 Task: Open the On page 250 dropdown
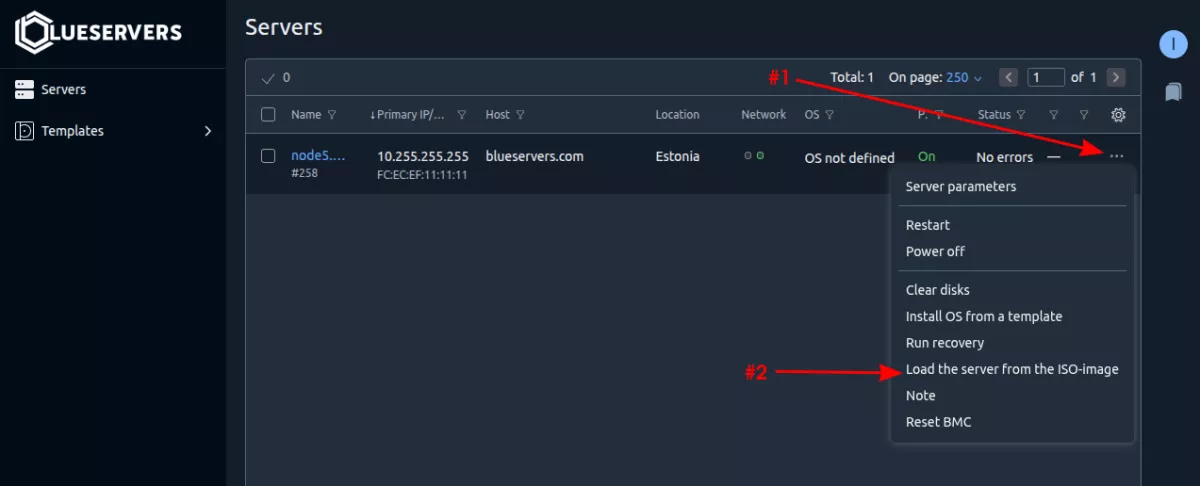pyautogui.click(x=964, y=77)
